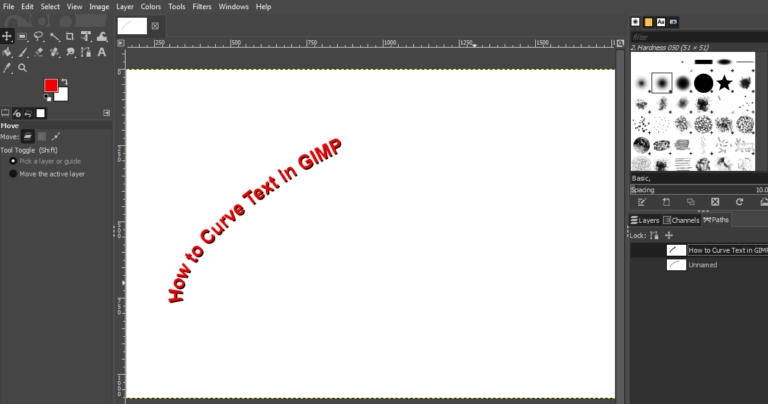Click the red foreground color swatch
Viewport: 768px width, 404px height.
pos(50,86)
